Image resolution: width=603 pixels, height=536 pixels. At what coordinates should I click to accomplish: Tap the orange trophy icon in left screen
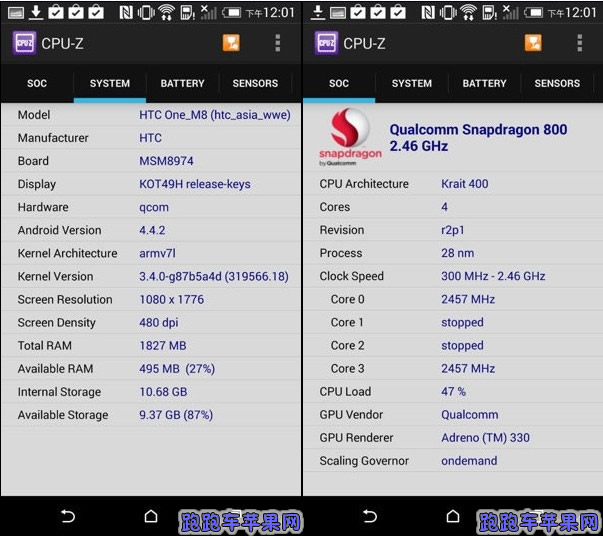231,43
